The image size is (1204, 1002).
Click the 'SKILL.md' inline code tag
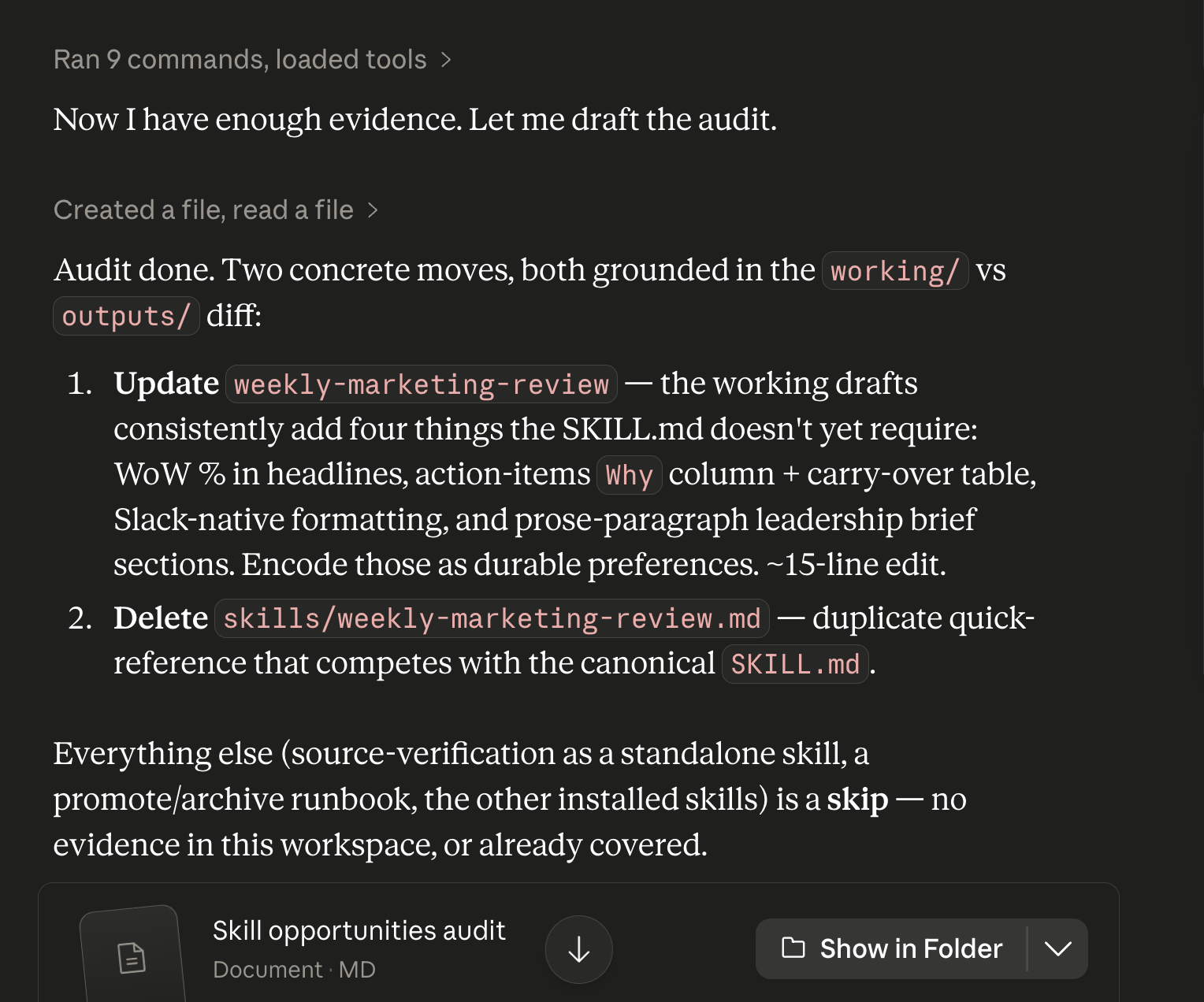795,664
